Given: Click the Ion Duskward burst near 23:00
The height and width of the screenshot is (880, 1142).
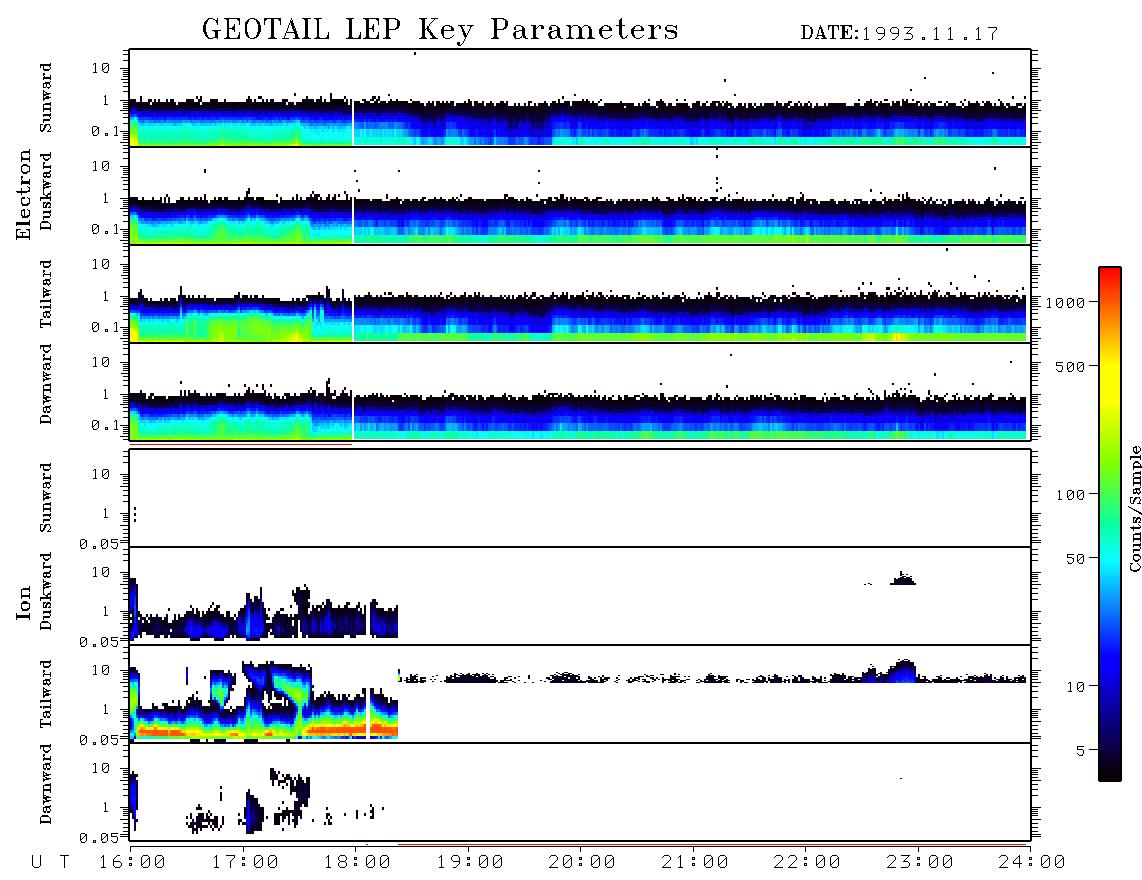Looking at the screenshot, I should (x=903, y=579).
